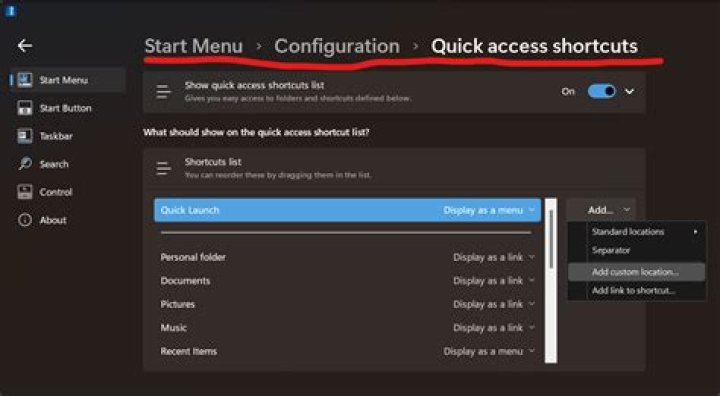Choose Separator from Add menu
720x396 pixels.
click(x=637, y=250)
